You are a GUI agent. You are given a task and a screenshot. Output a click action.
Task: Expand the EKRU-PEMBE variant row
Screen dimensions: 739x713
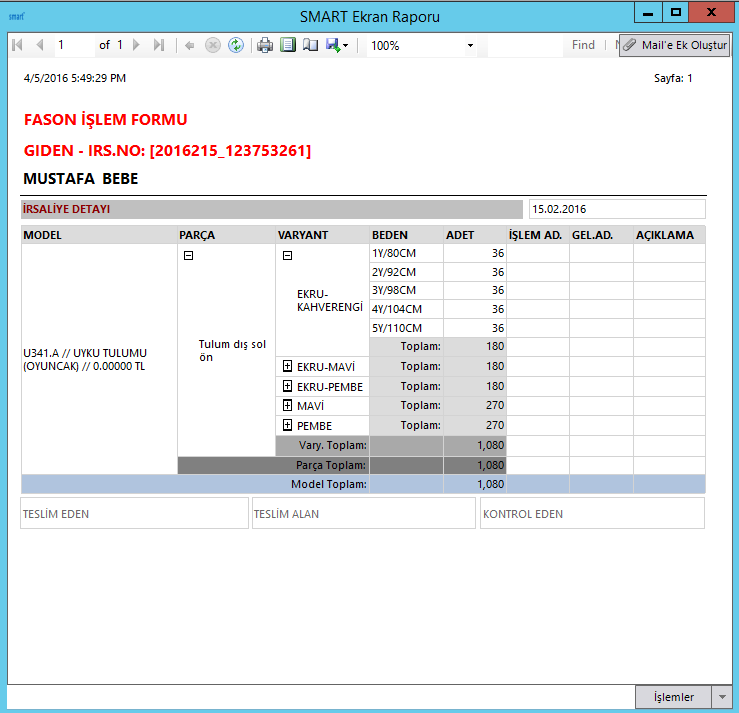click(287, 386)
